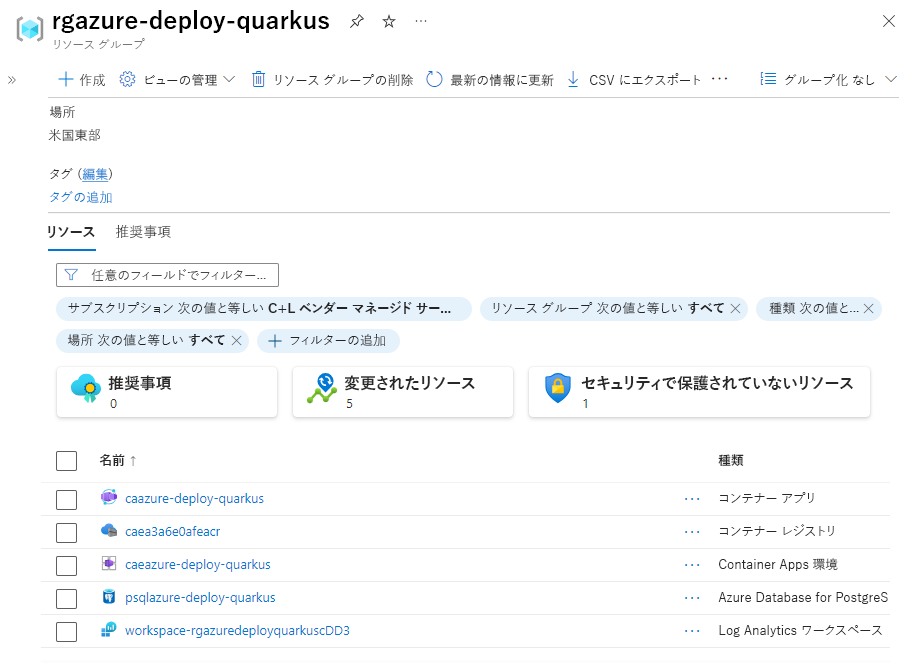
Task: Check the caeazure-deploy-quarkus row checkbox
Action: point(67,566)
